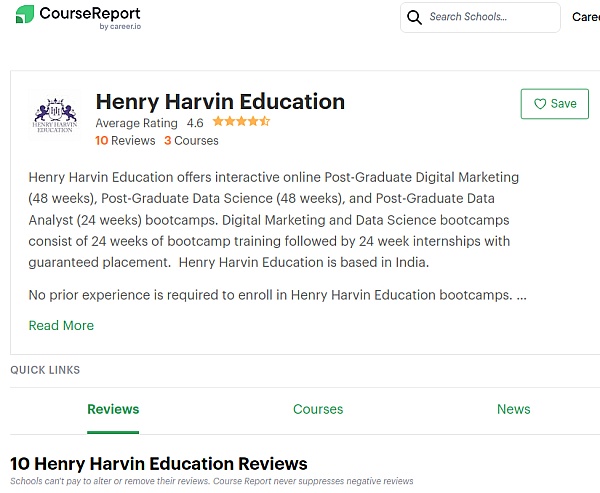Click the '10 Henry Harvin Education Reviews' heading

[x=159, y=464]
